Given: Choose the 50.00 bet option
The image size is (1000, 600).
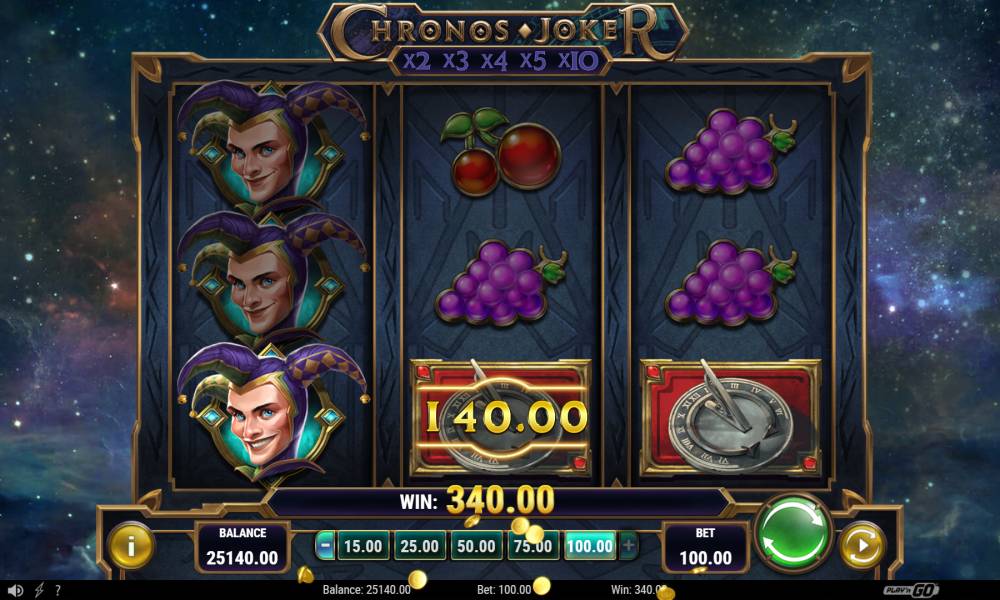Looking at the screenshot, I should click(476, 546).
